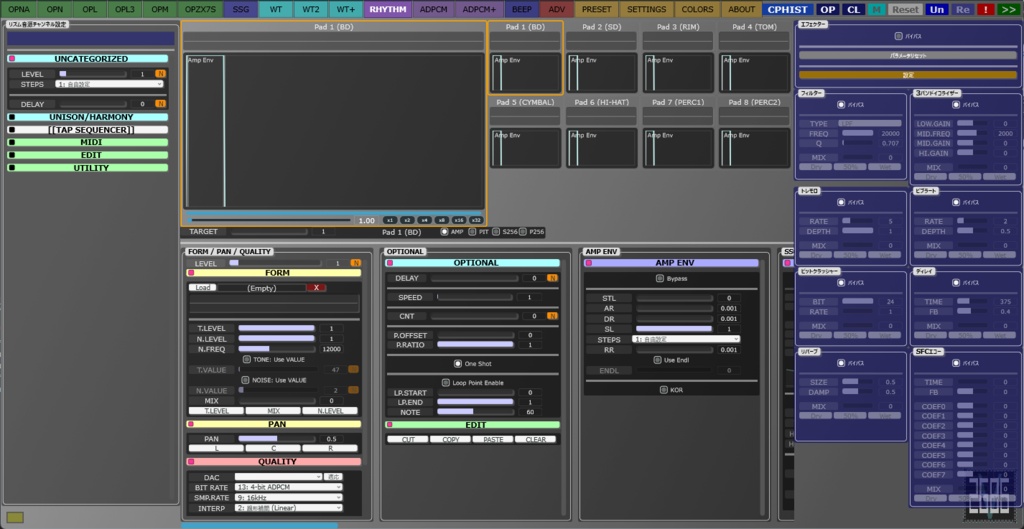1024x529 pixels.
Task: Toggle the pink square on QUALITY header
Action: tap(191, 462)
